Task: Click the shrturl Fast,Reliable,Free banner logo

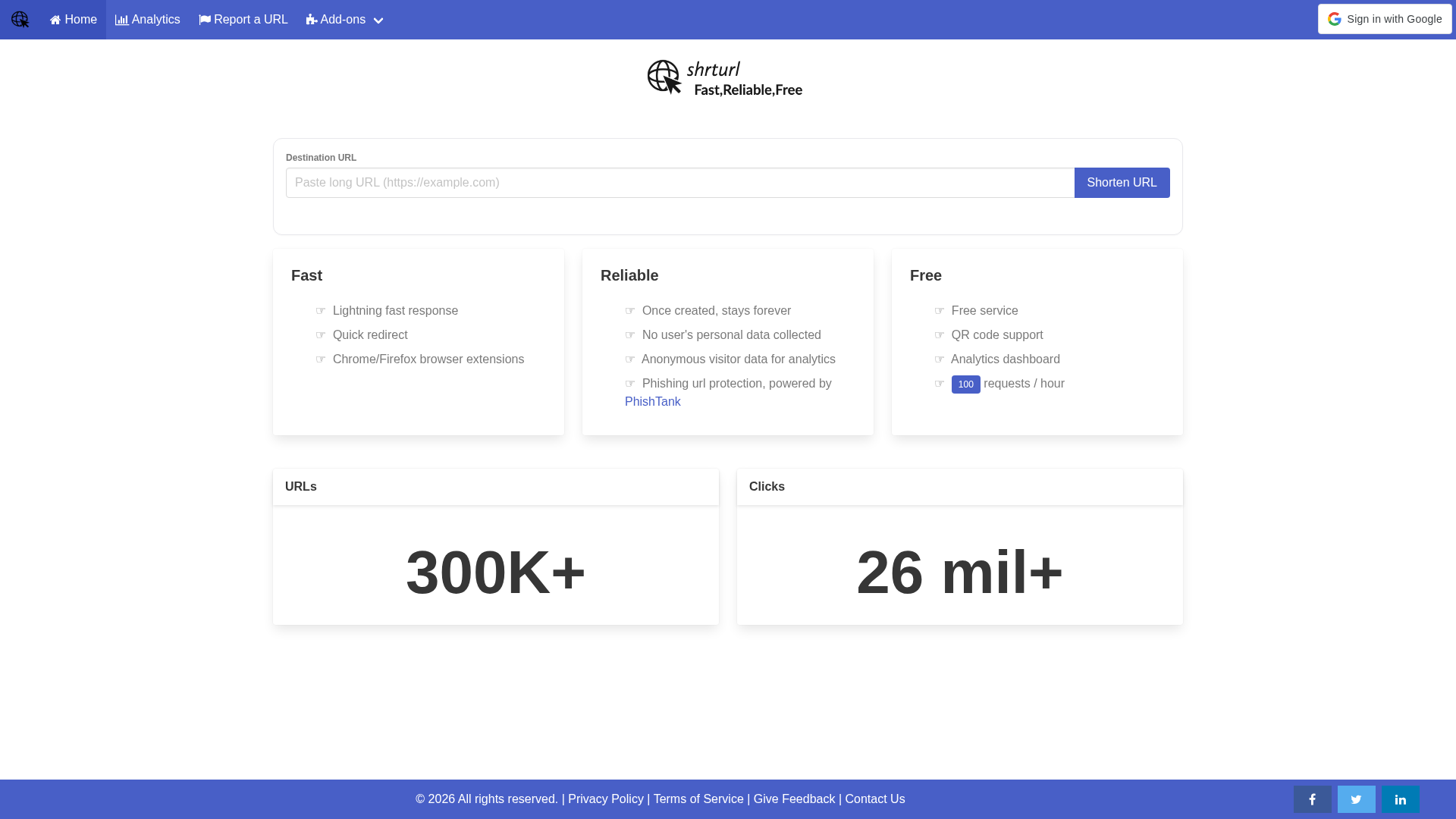Action: 725,78
